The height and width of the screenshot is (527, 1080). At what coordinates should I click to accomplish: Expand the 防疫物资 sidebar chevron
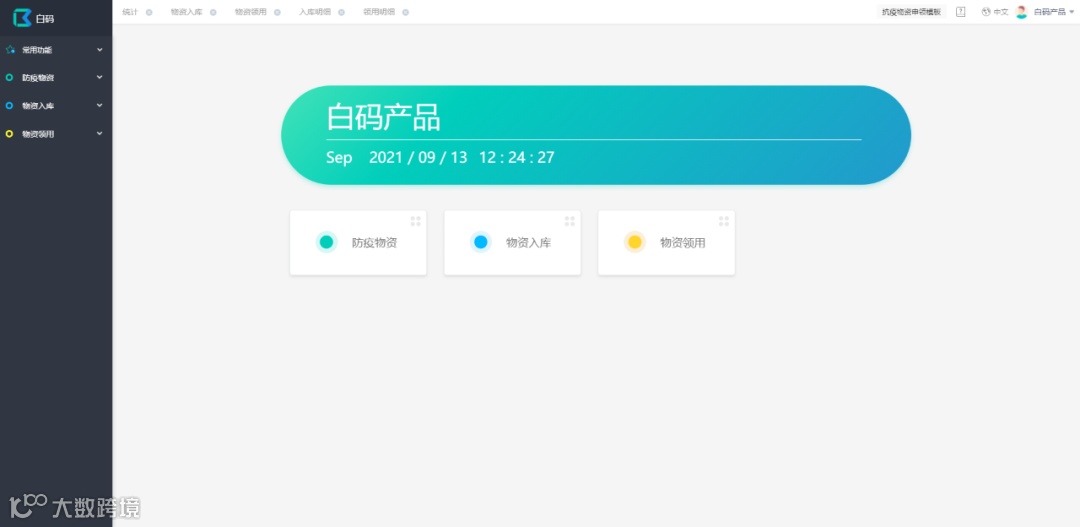[x=99, y=77]
